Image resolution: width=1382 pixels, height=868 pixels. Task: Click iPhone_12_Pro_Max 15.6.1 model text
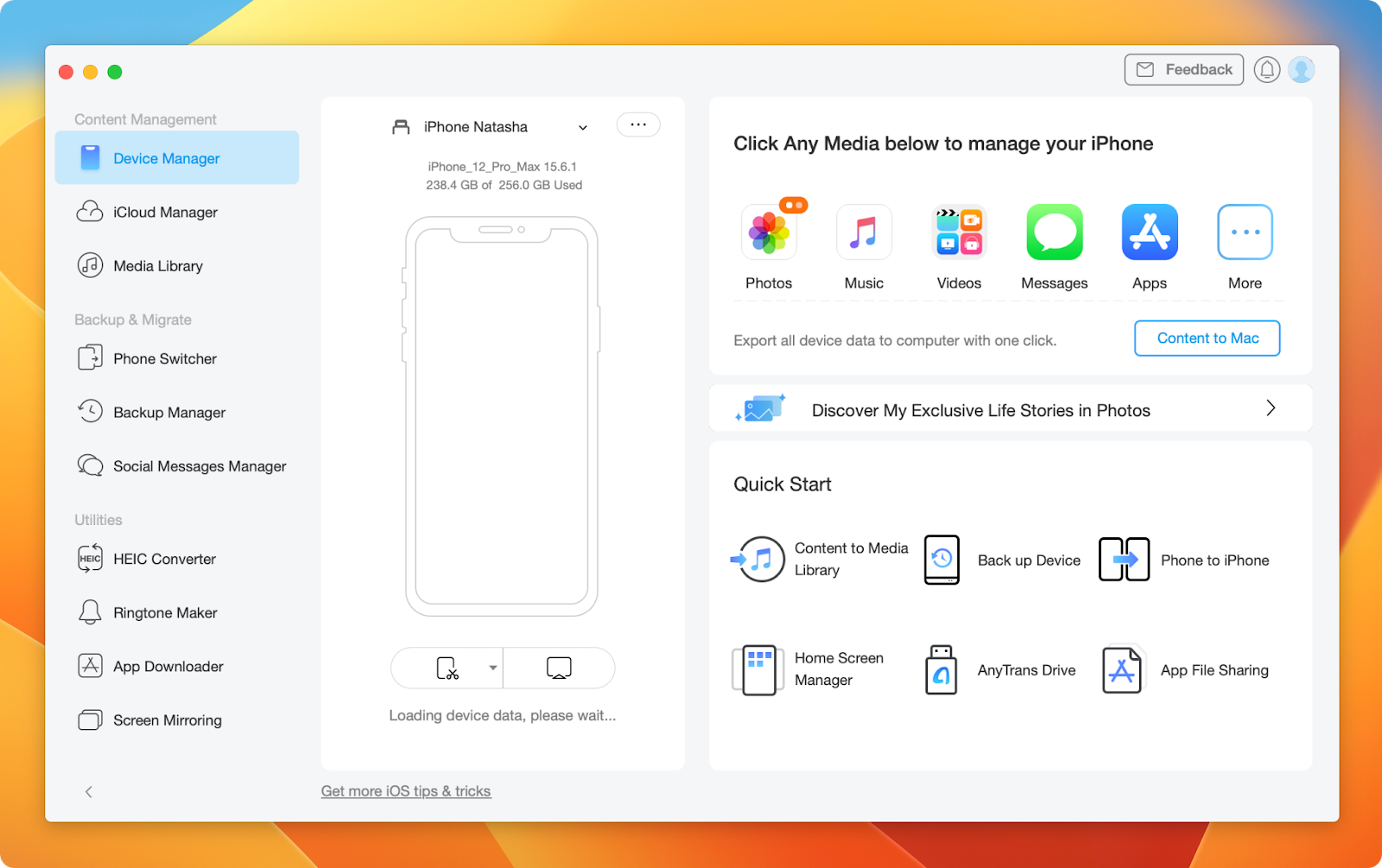coord(502,167)
